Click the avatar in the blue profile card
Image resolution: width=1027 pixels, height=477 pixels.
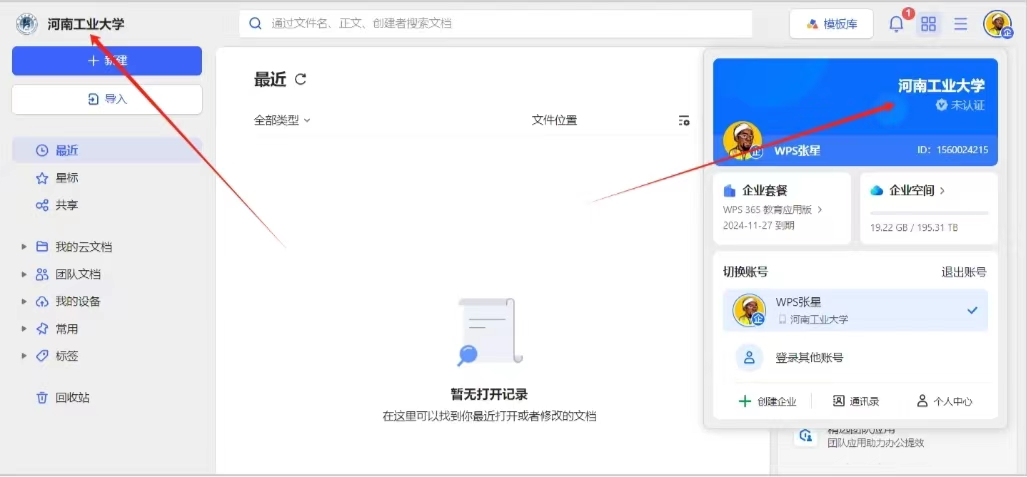(x=743, y=140)
